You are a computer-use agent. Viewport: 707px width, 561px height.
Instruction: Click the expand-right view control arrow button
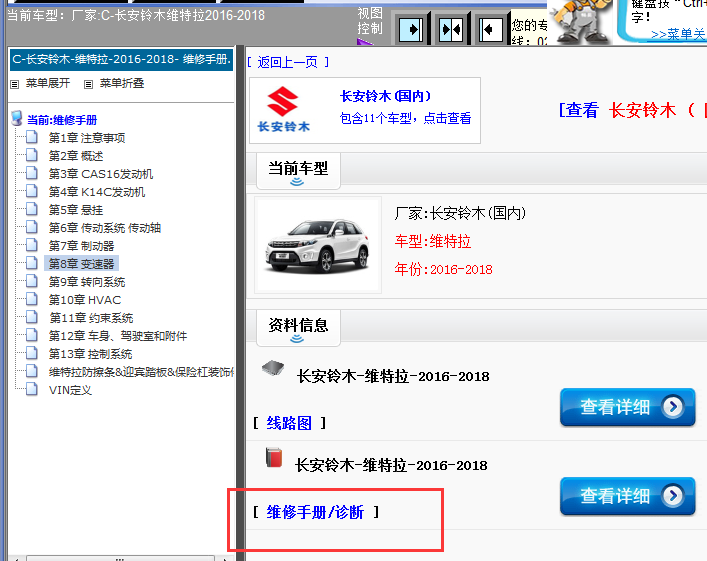click(x=411, y=29)
